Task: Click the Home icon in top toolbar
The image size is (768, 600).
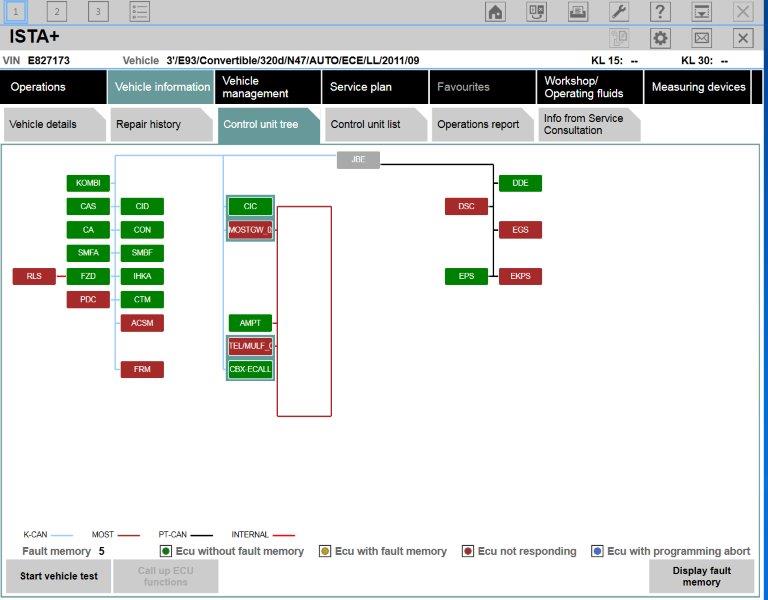Action: pyautogui.click(x=495, y=12)
